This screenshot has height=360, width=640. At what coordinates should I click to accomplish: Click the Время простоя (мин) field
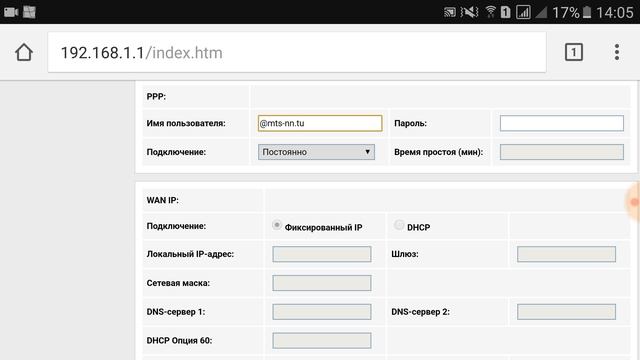click(562, 152)
